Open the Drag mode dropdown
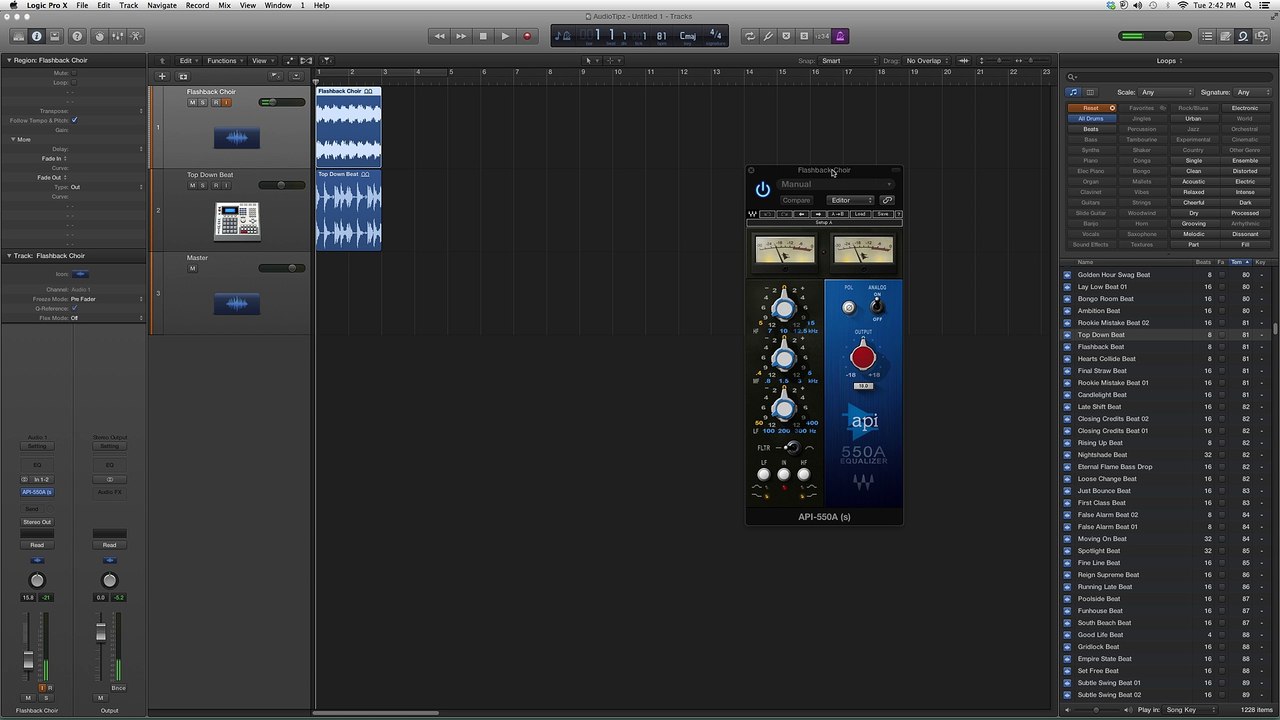The image size is (1280, 720). (926, 61)
